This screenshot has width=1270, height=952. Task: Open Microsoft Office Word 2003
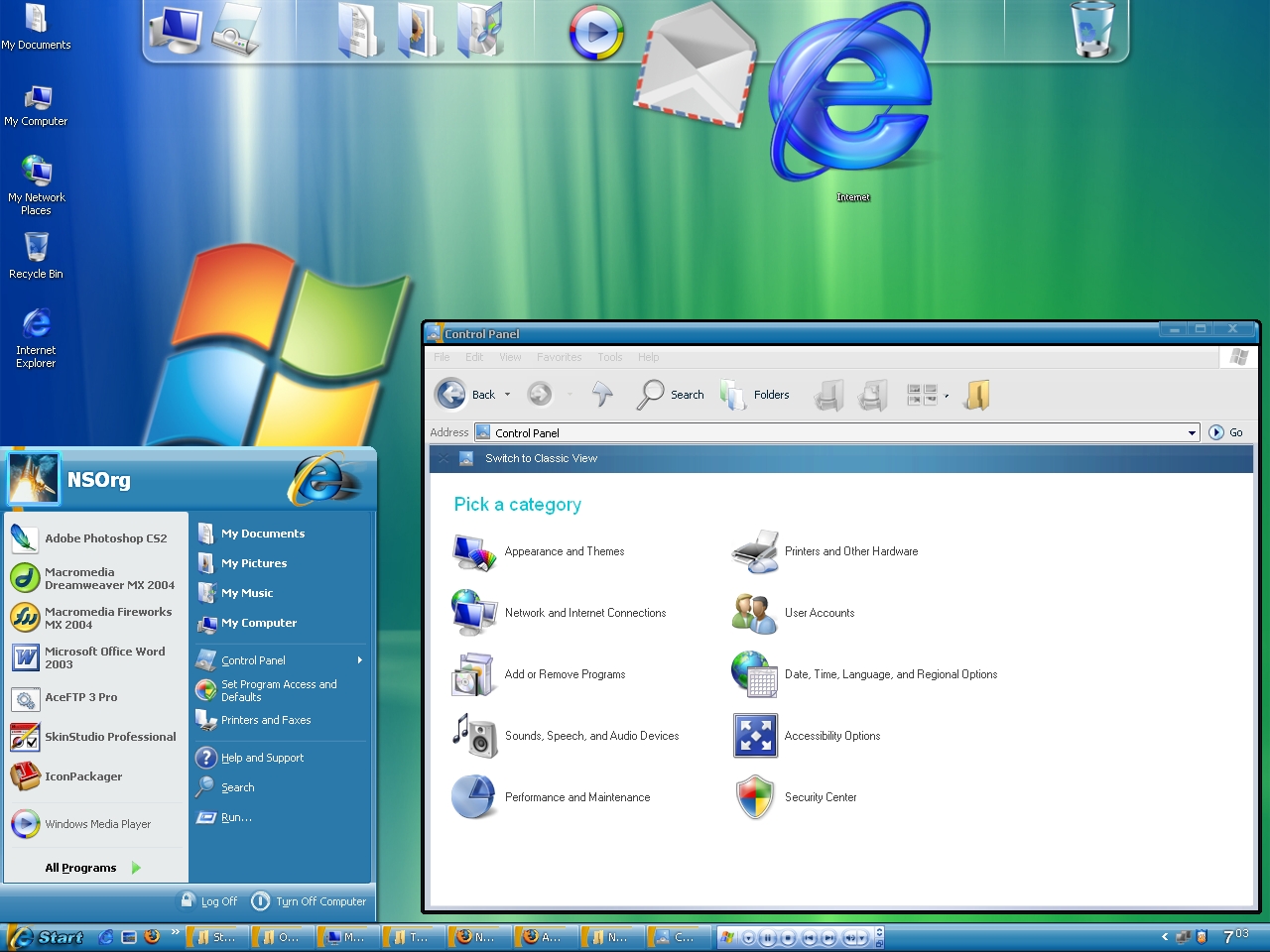tap(96, 657)
